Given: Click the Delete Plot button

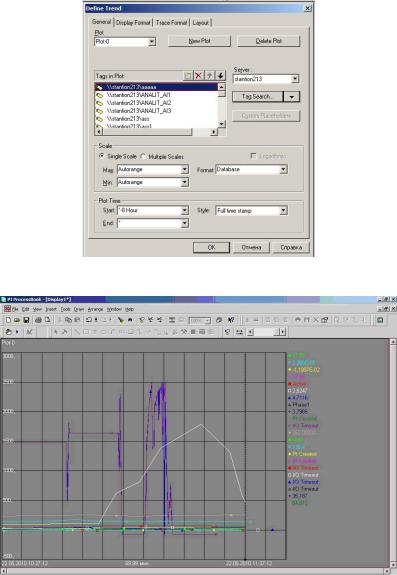Looking at the screenshot, I should tap(269, 41).
